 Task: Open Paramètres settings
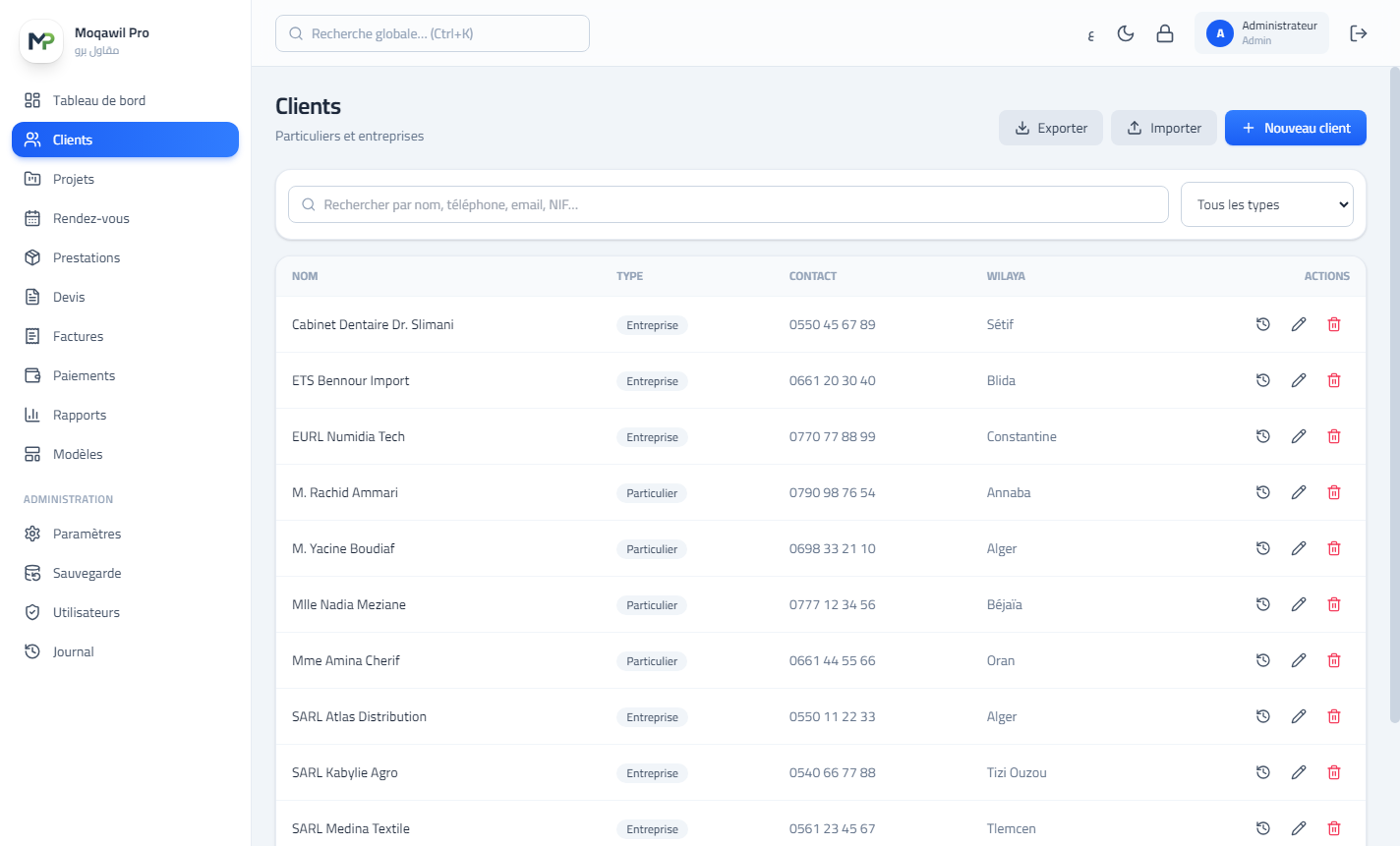125,534
